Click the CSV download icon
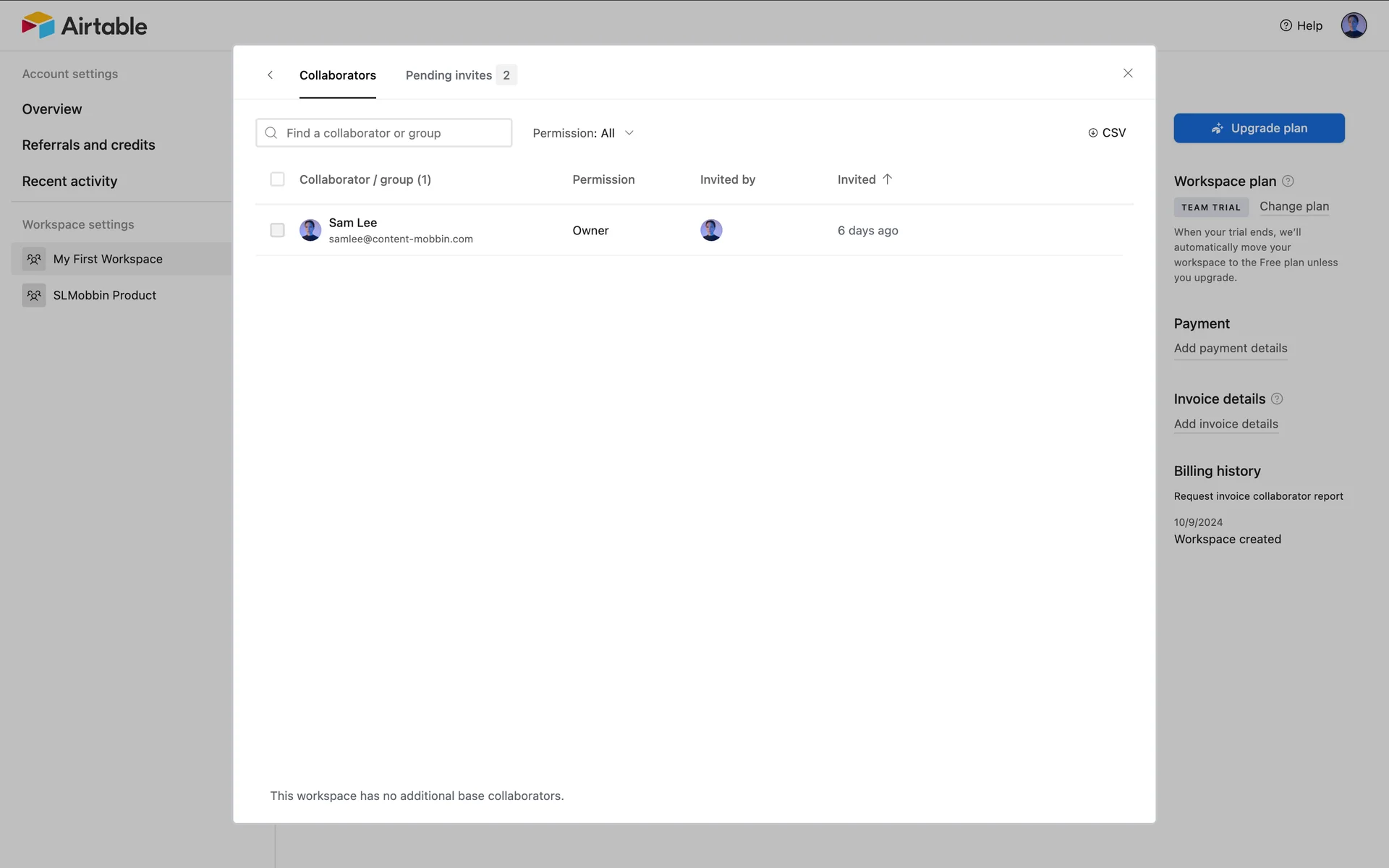Screen dimensions: 1389x868 coord(1092,133)
